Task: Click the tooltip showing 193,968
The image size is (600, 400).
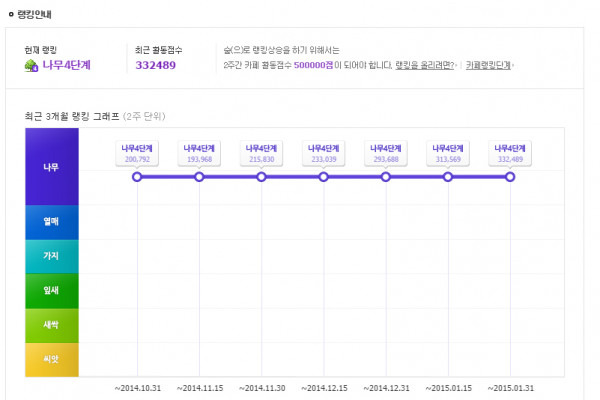Action: (199, 153)
